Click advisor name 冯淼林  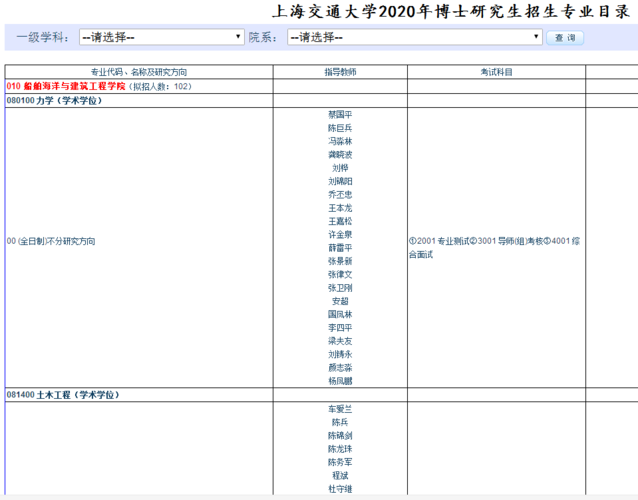click(340, 141)
